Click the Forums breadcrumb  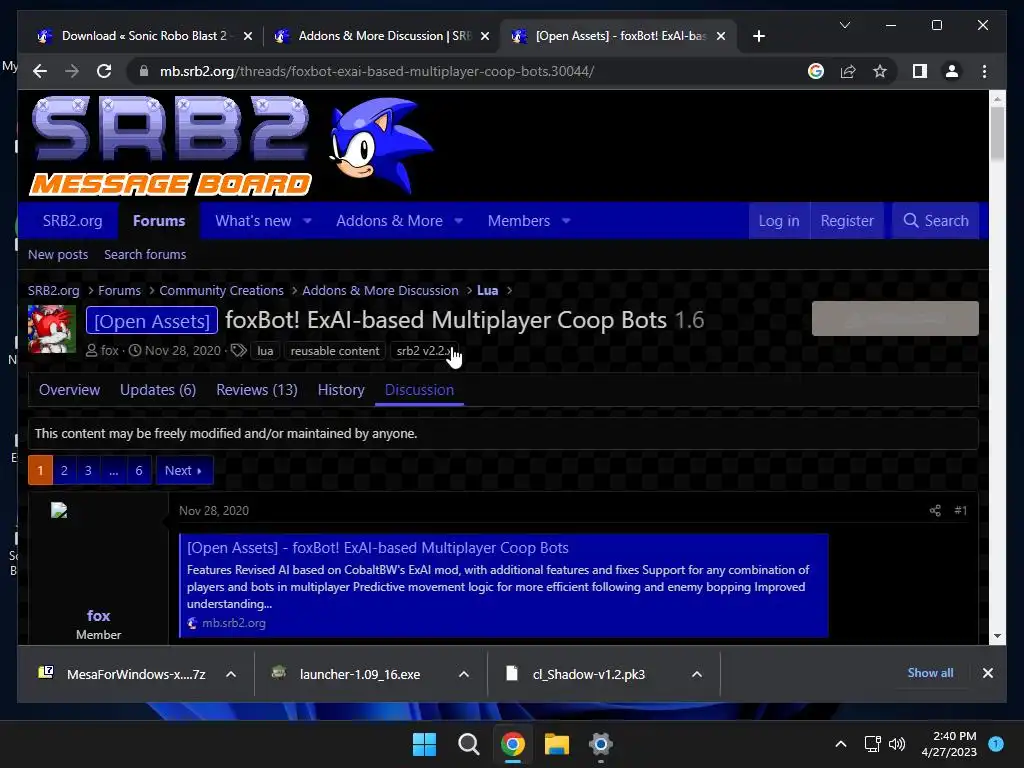[x=119, y=291]
